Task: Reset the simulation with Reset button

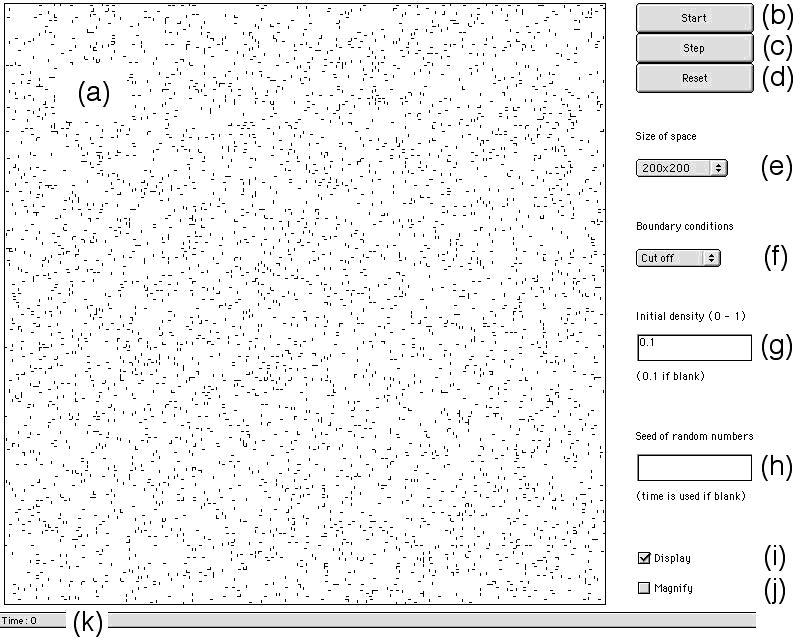Action: tap(694, 78)
